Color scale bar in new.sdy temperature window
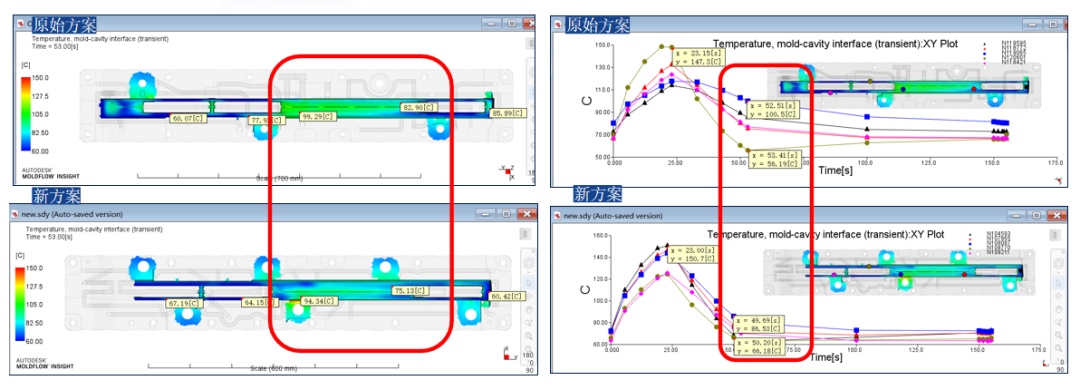Viewport: 1080px width, 390px height. click(21, 304)
